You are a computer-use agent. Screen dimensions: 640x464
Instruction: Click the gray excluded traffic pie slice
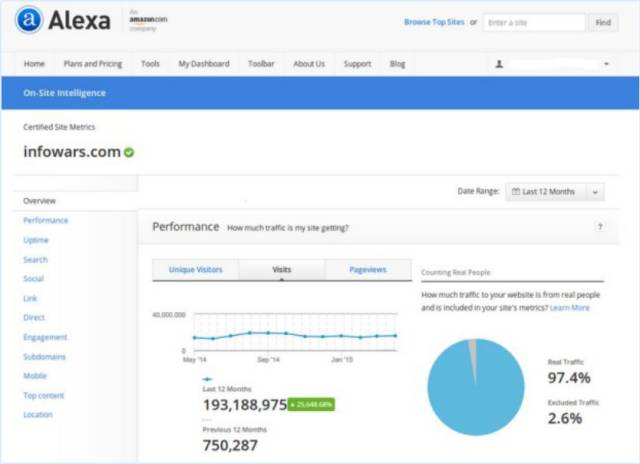click(472, 357)
